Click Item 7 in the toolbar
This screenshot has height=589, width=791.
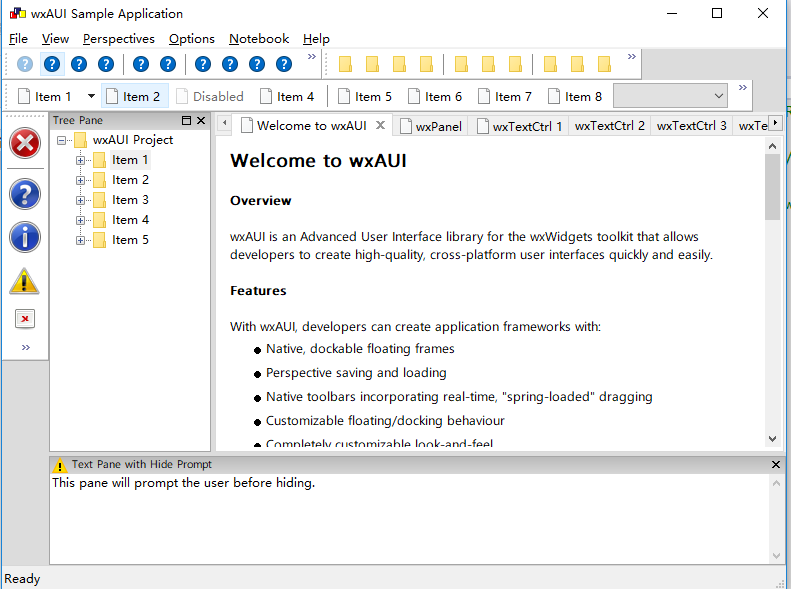(x=505, y=96)
